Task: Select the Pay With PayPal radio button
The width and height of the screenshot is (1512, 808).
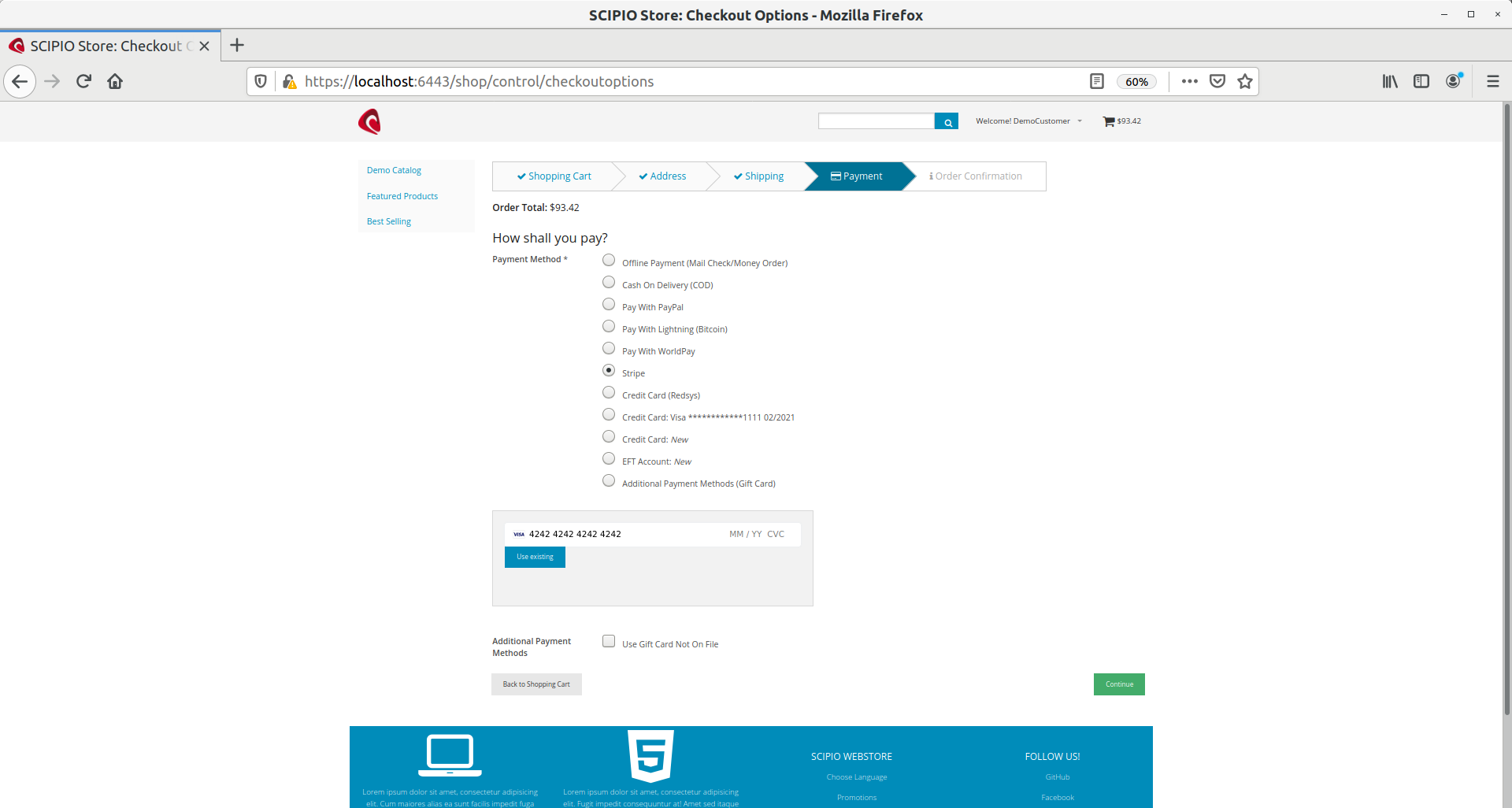Action: point(609,305)
